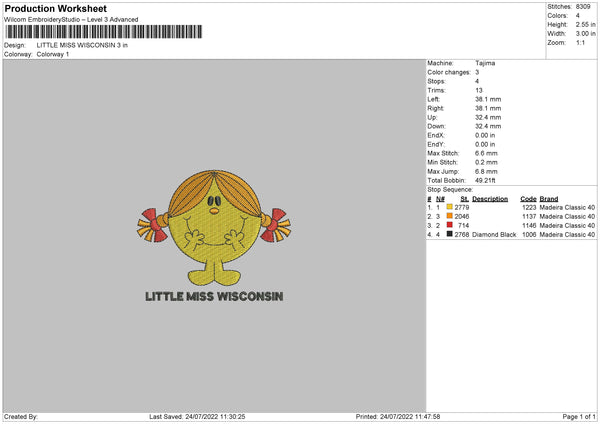The image size is (600, 424).
Task: Click design name 'LITTLE MISS WISCONSIN 3 in'
Action: (x=82, y=45)
